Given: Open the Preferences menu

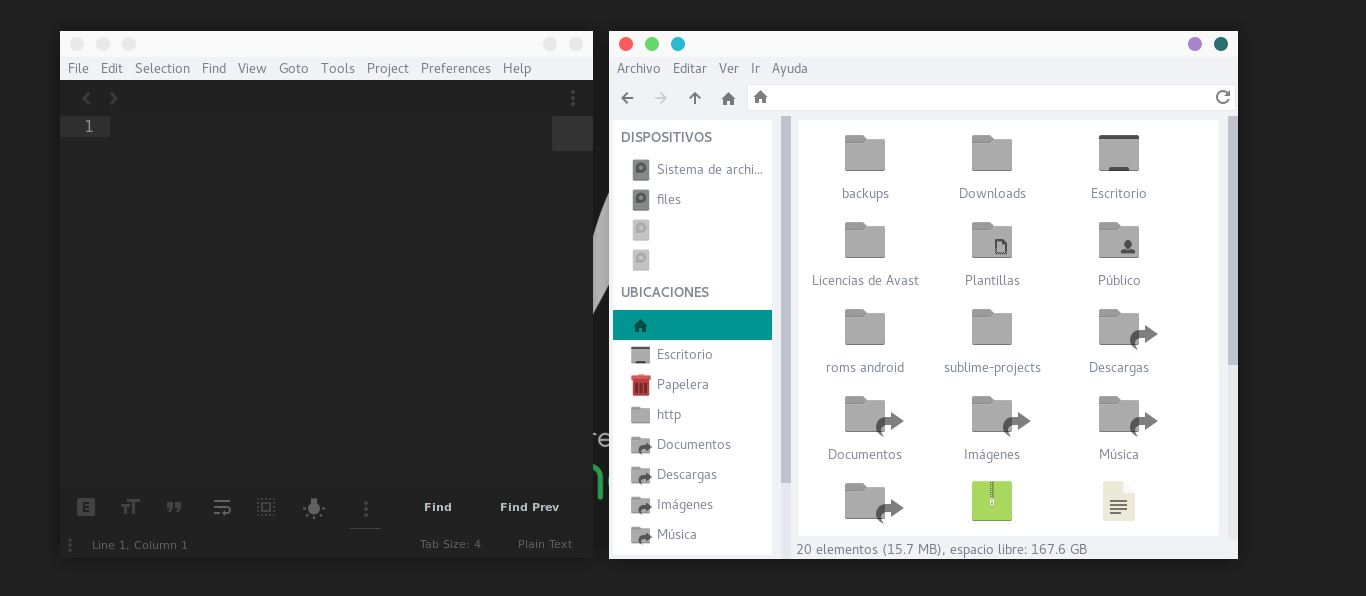Looking at the screenshot, I should pos(456,68).
